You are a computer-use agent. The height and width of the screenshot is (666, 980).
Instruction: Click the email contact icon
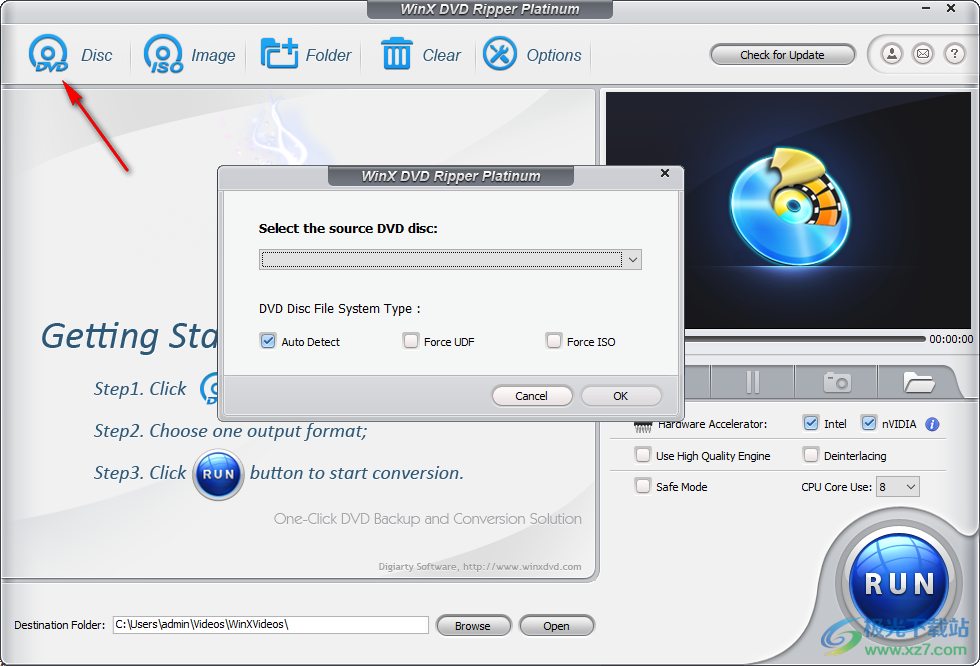(922, 54)
